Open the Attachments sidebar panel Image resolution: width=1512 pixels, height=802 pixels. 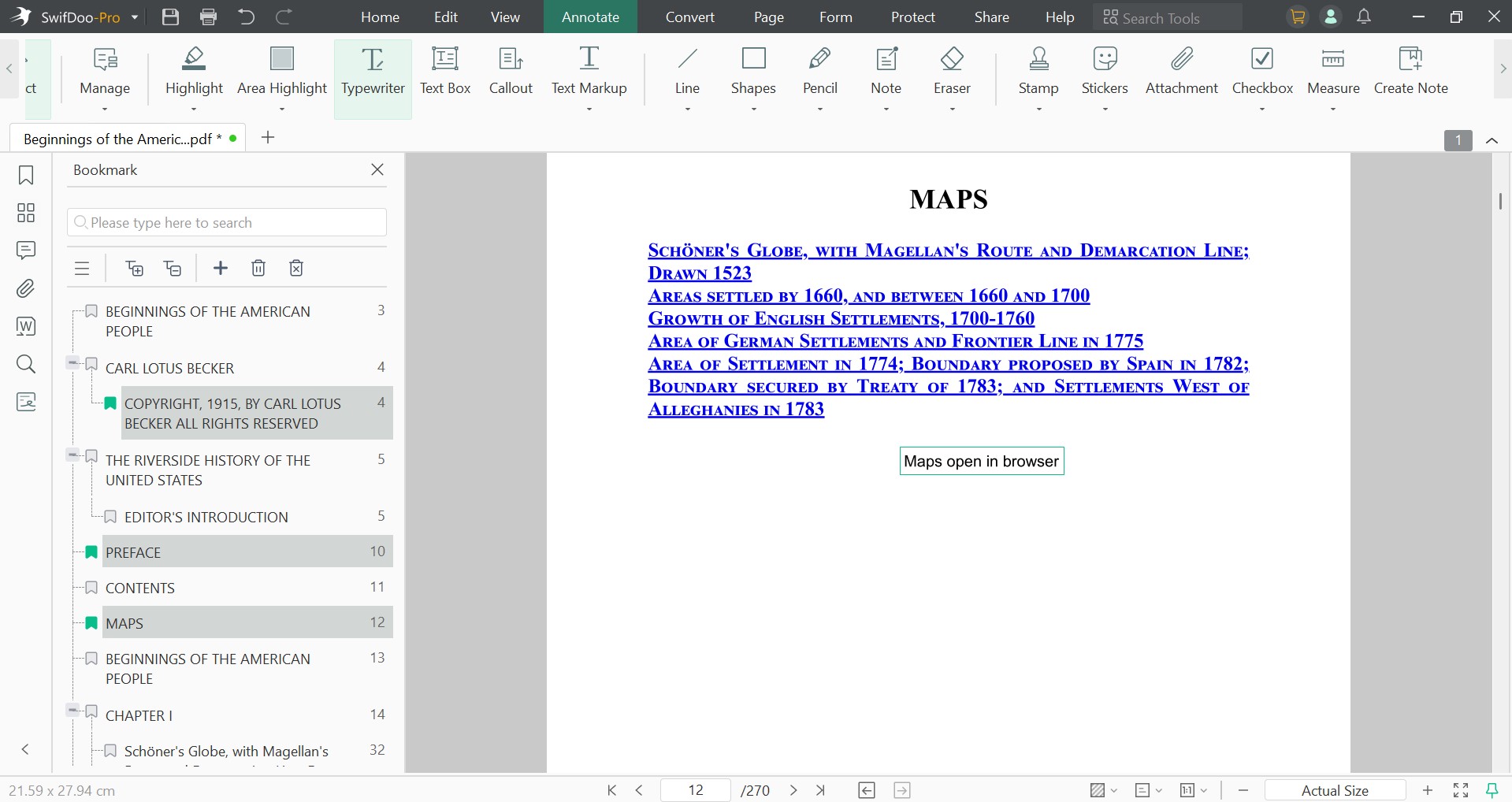click(x=26, y=288)
